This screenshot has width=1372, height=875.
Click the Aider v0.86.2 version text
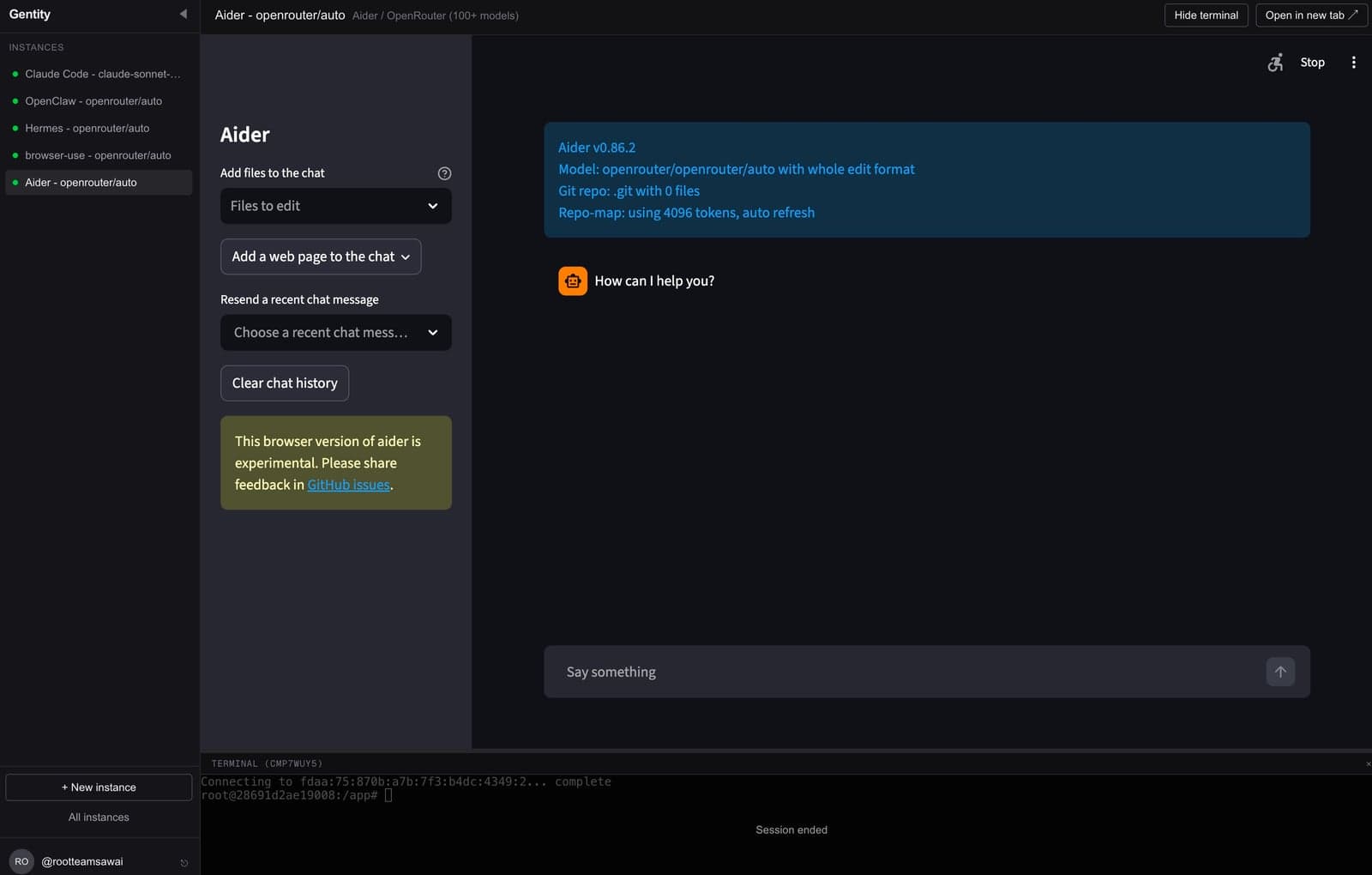point(597,148)
